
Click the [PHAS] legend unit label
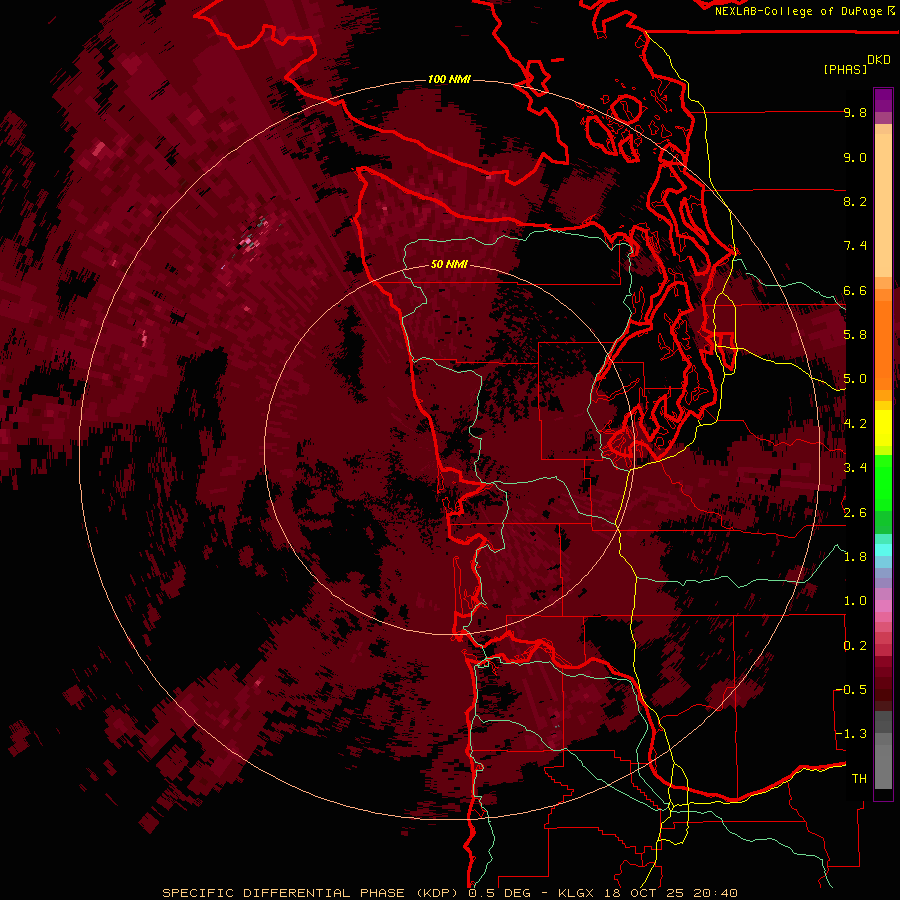tap(845, 69)
